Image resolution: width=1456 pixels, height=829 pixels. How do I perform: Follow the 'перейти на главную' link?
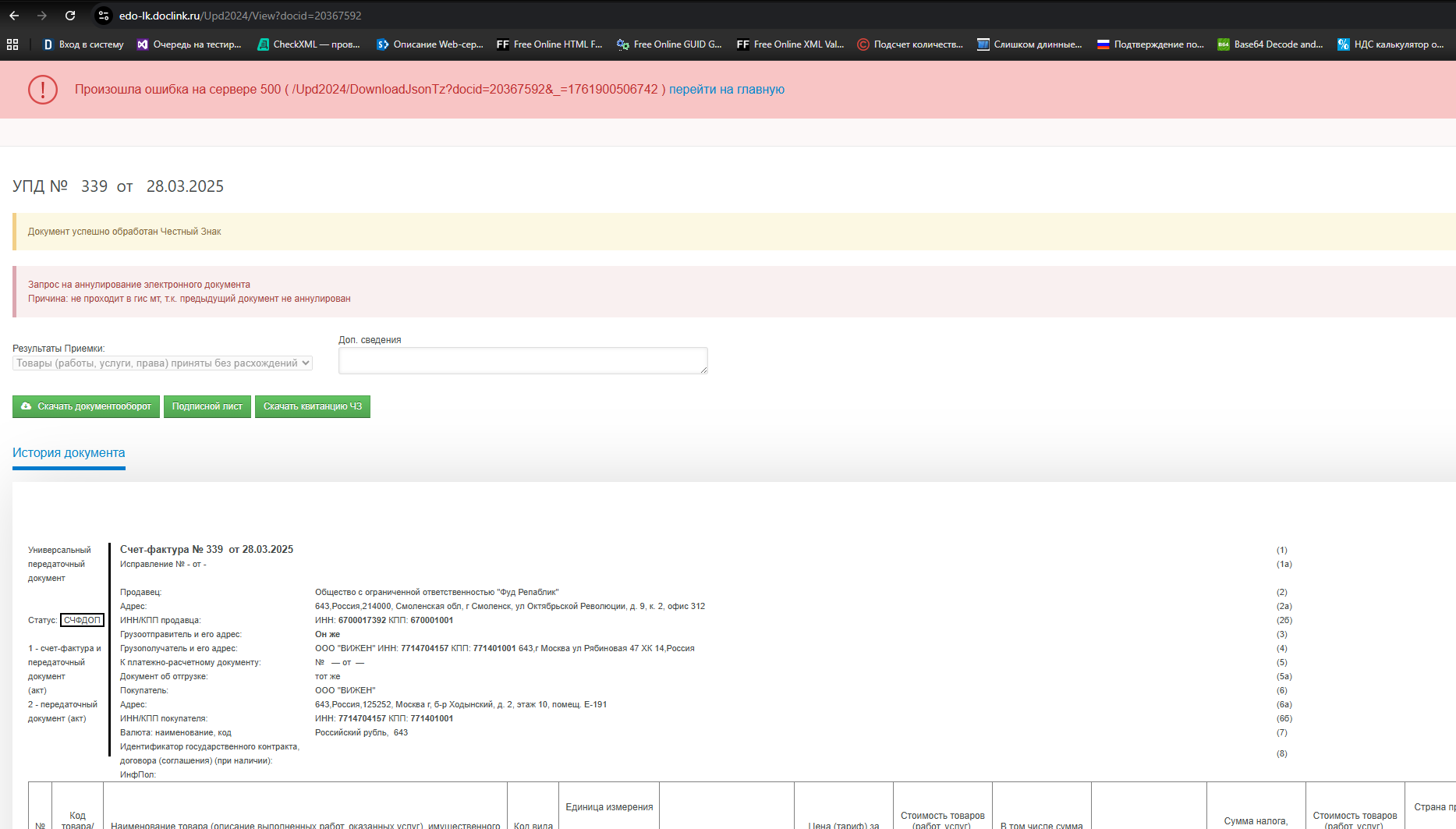[727, 90]
